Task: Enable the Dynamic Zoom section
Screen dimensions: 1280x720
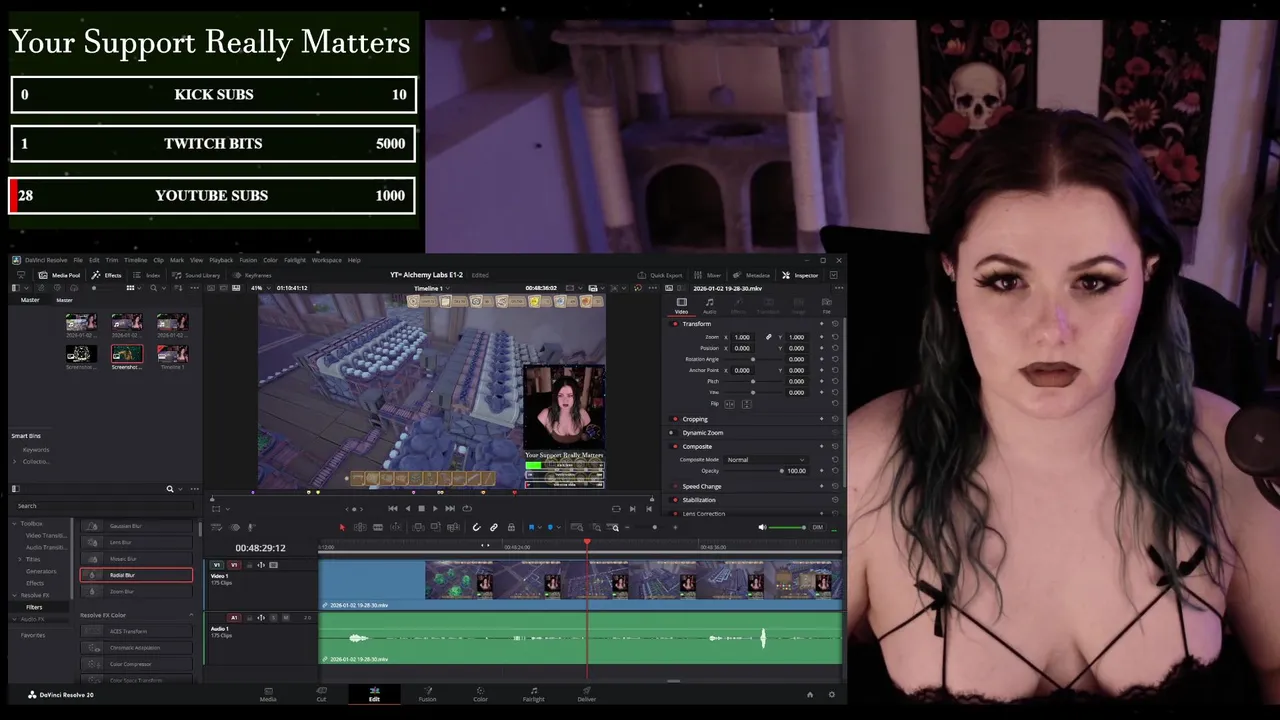Action: [x=672, y=433]
